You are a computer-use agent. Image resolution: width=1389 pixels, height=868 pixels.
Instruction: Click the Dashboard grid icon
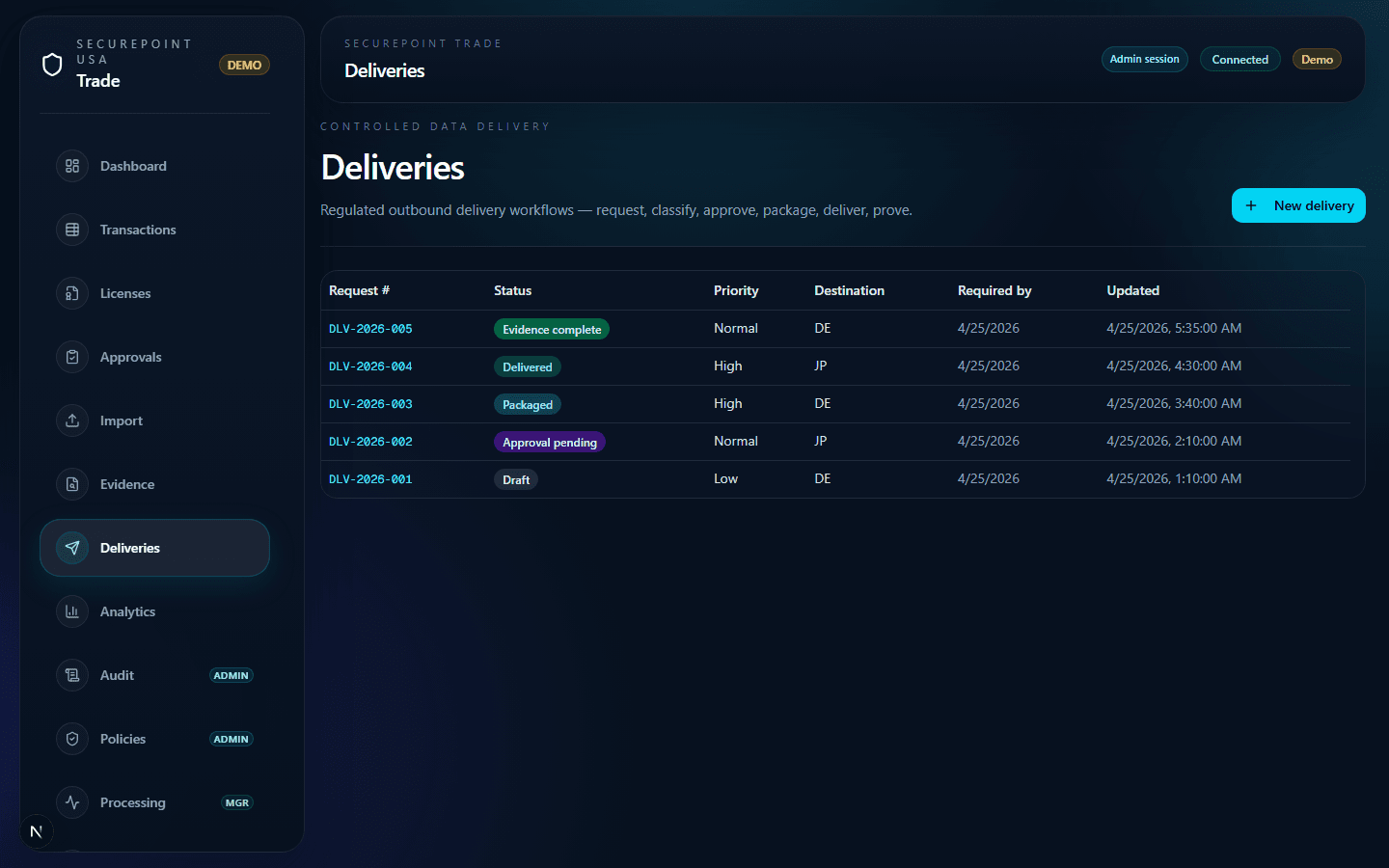click(72, 166)
